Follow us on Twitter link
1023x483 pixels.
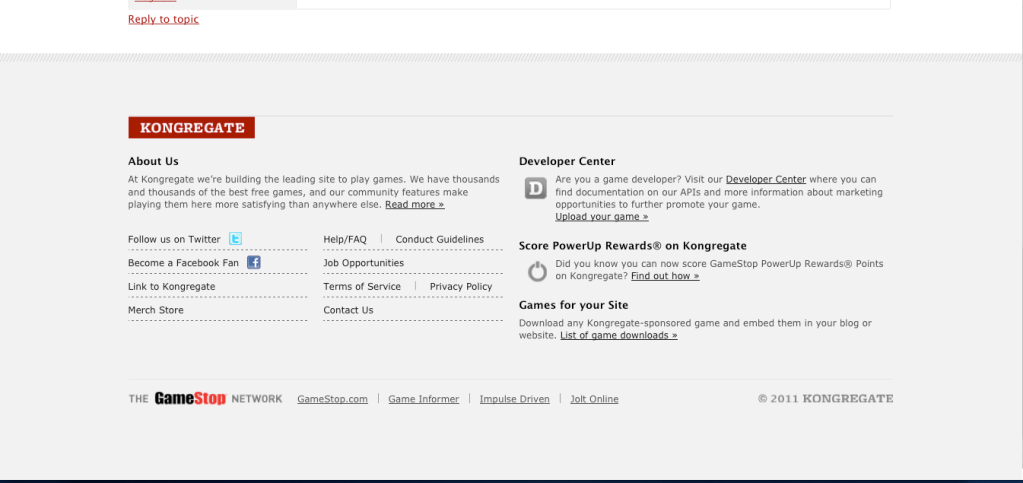pyautogui.click(x=174, y=240)
